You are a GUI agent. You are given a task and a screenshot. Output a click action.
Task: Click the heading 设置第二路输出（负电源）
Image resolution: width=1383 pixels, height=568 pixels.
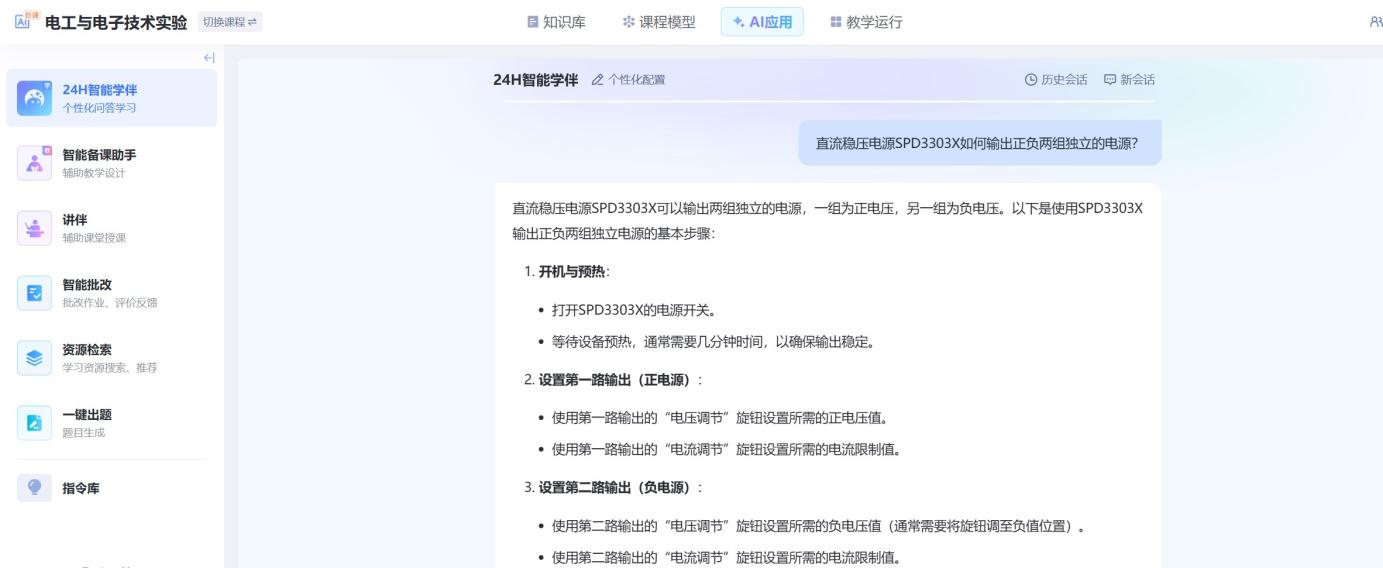[618, 487]
